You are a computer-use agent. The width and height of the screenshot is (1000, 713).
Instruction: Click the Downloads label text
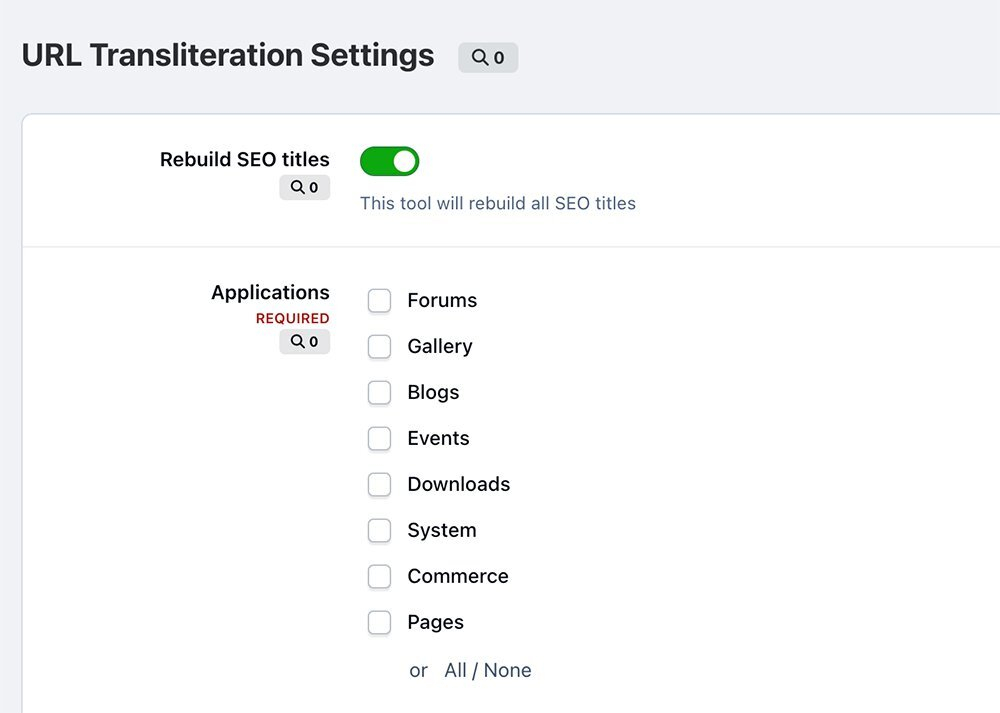pos(458,484)
